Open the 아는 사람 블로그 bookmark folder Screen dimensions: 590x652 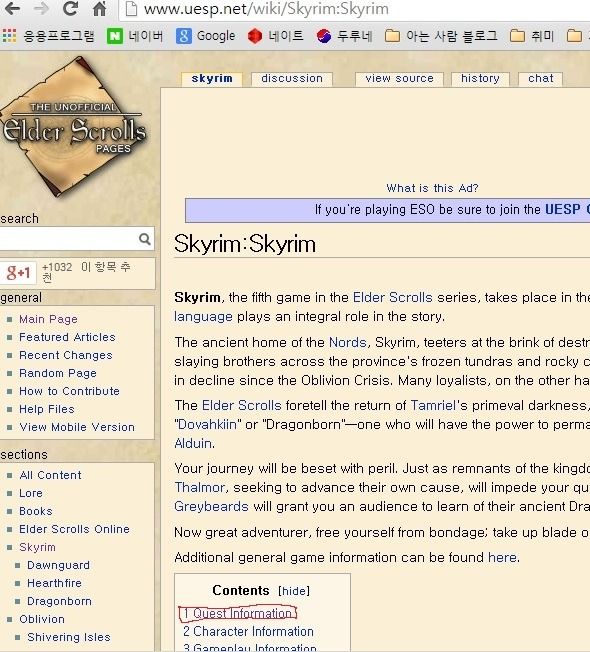(x=441, y=36)
